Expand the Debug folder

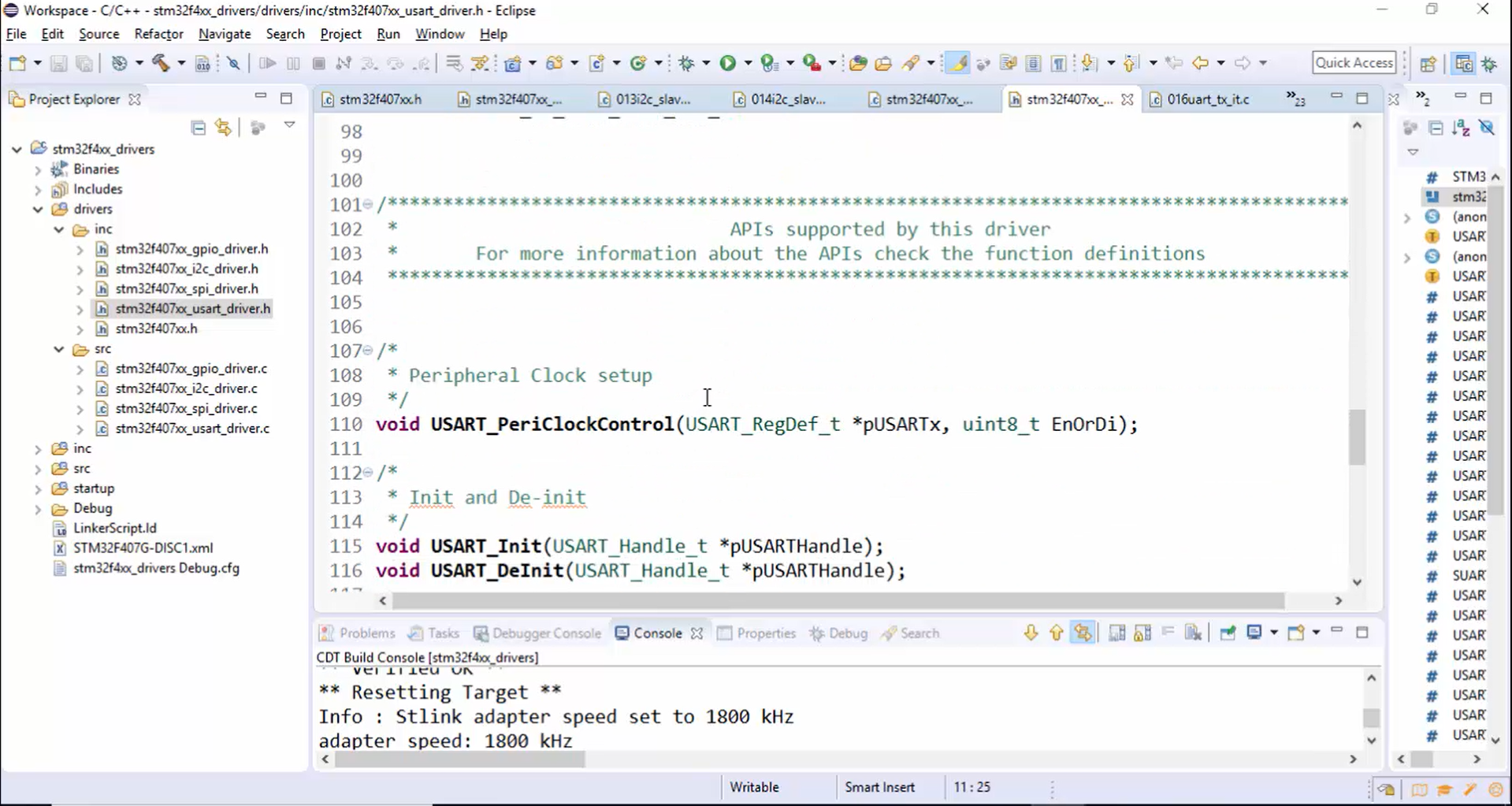click(x=38, y=509)
